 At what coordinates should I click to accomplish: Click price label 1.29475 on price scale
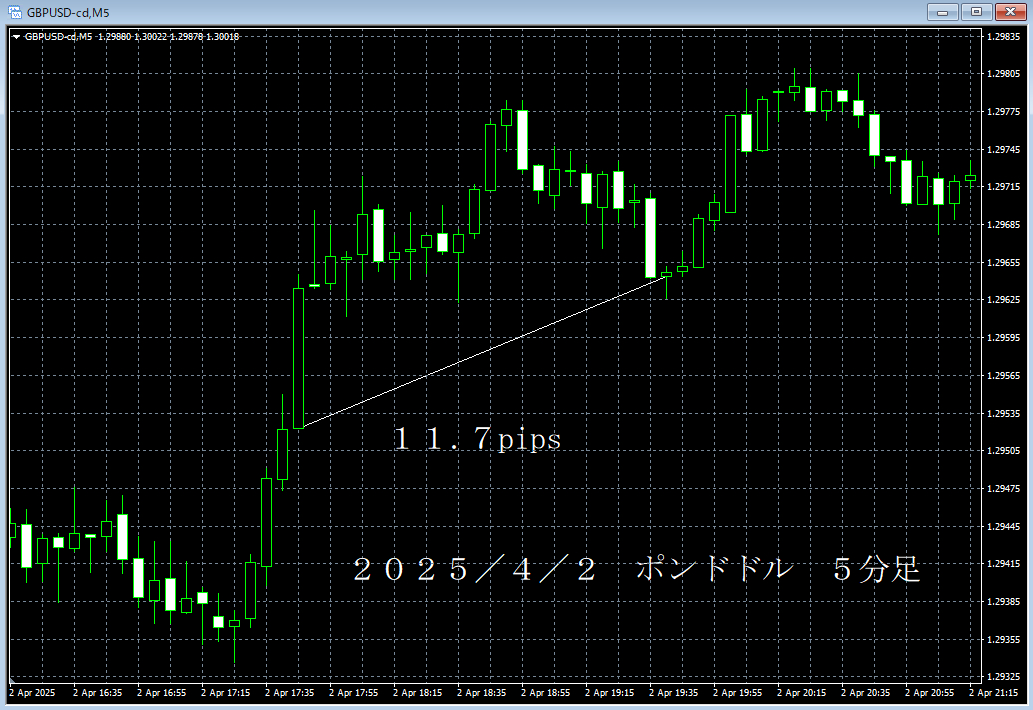click(1003, 489)
